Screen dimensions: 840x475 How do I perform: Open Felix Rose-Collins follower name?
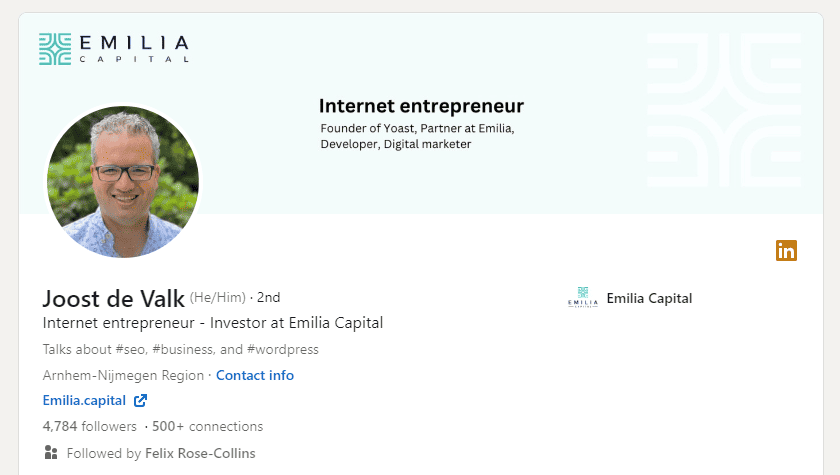200,453
